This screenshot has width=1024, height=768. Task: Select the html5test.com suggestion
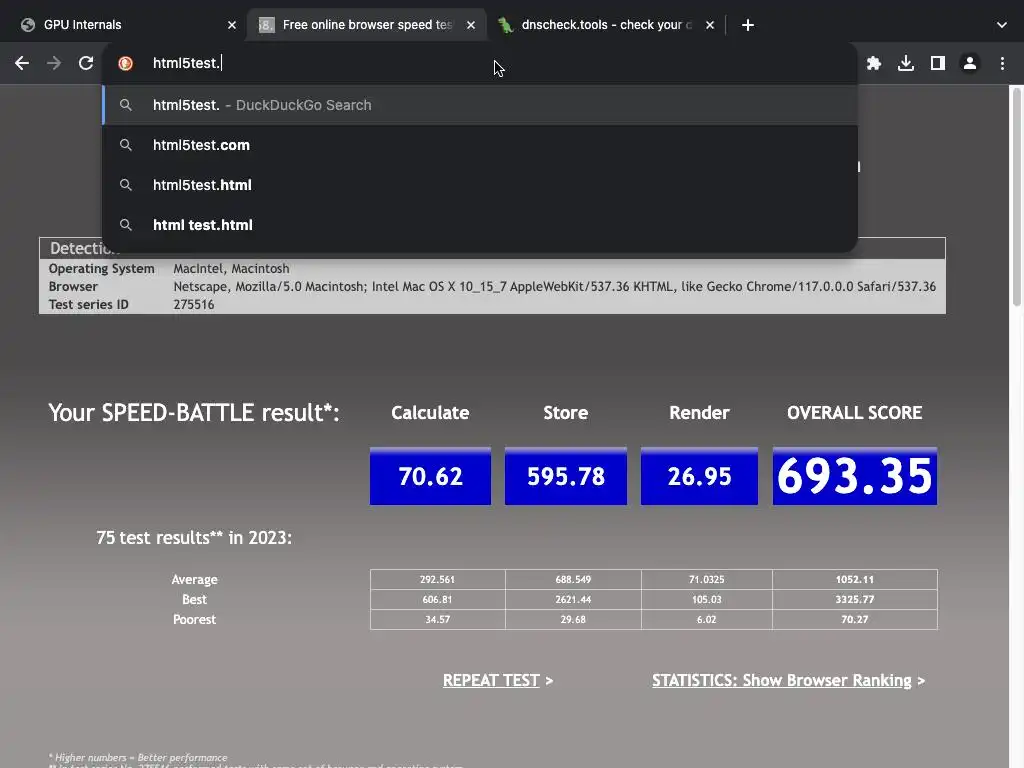[480, 145]
